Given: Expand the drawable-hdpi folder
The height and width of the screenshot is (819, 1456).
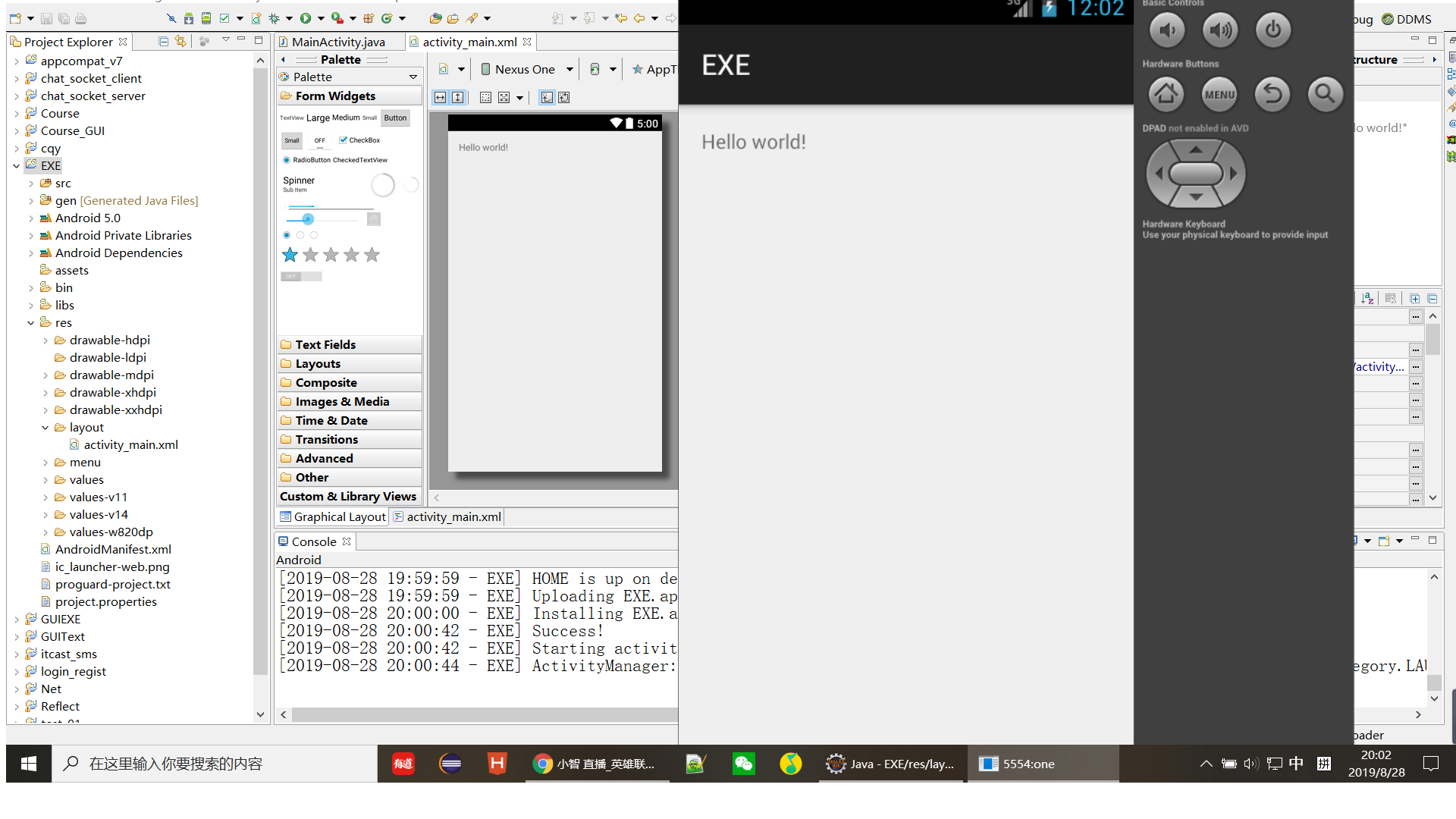Looking at the screenshot, I should (x=45, y=340).
